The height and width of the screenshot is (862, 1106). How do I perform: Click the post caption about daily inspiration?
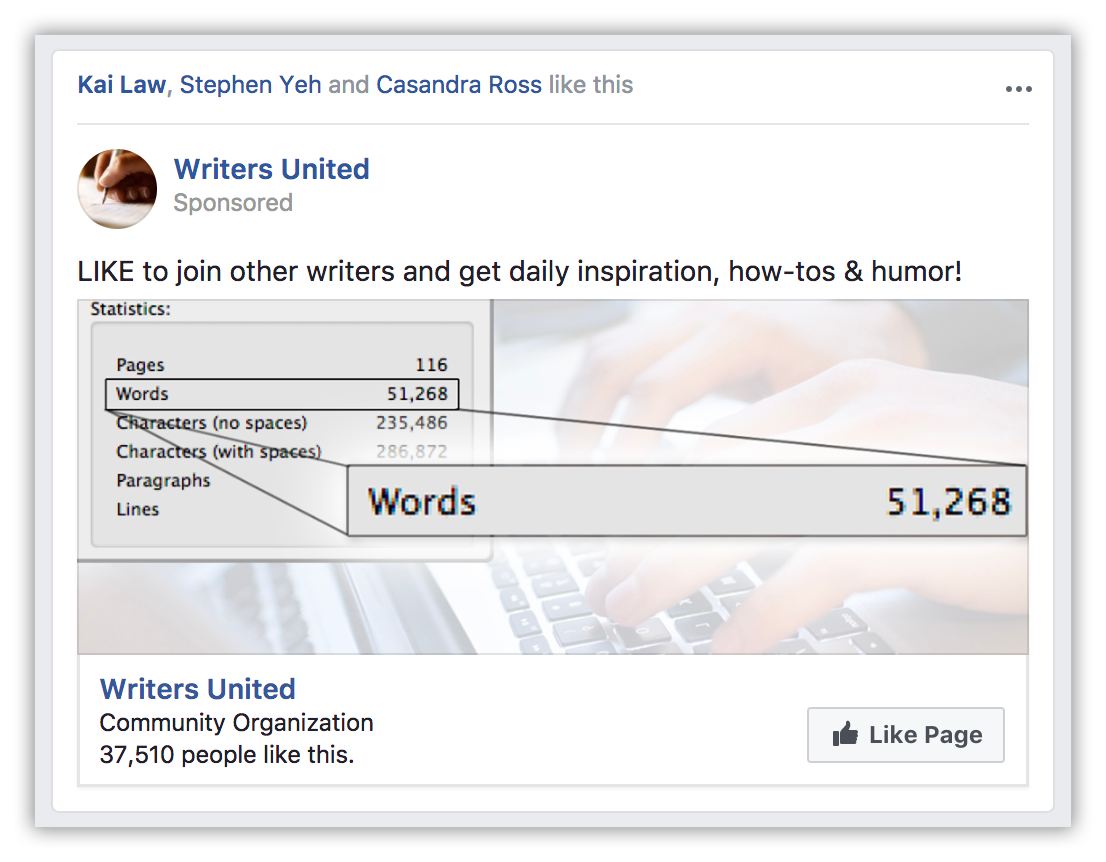coord(519,271)
